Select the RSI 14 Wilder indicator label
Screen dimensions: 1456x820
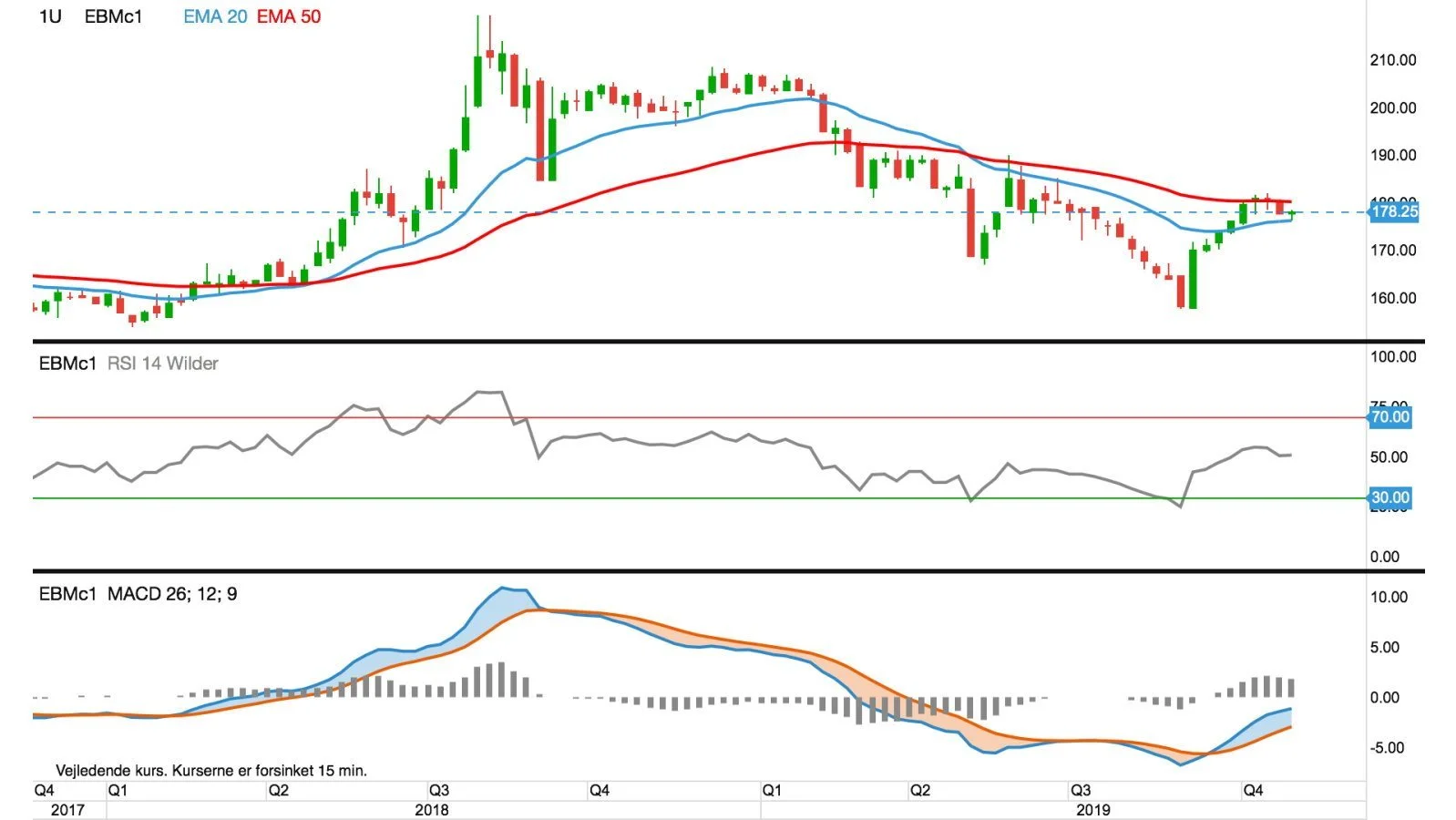click(163, 364)
